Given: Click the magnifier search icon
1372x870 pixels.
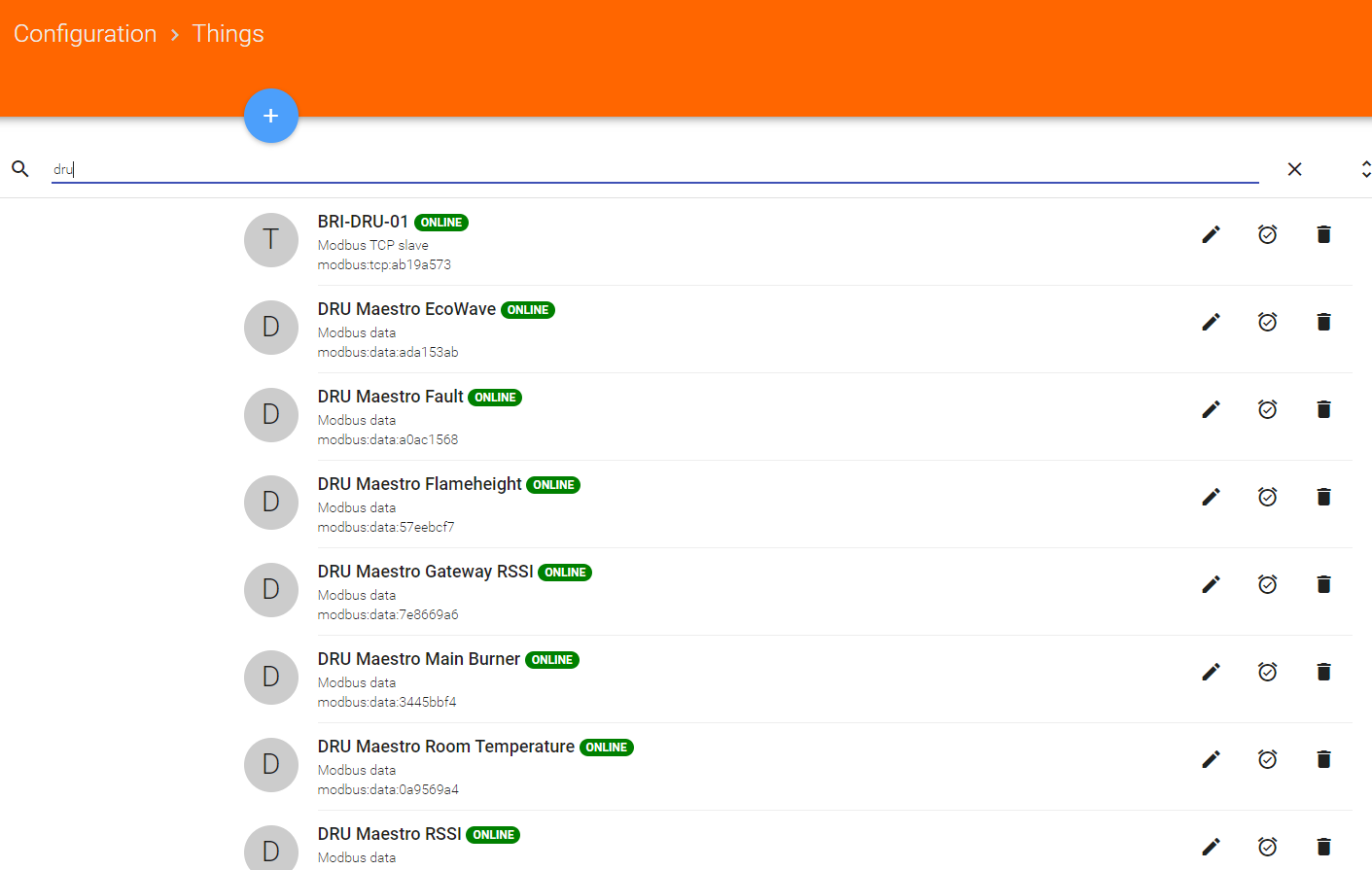Looking at the screenshot, I should coord(20,169).
